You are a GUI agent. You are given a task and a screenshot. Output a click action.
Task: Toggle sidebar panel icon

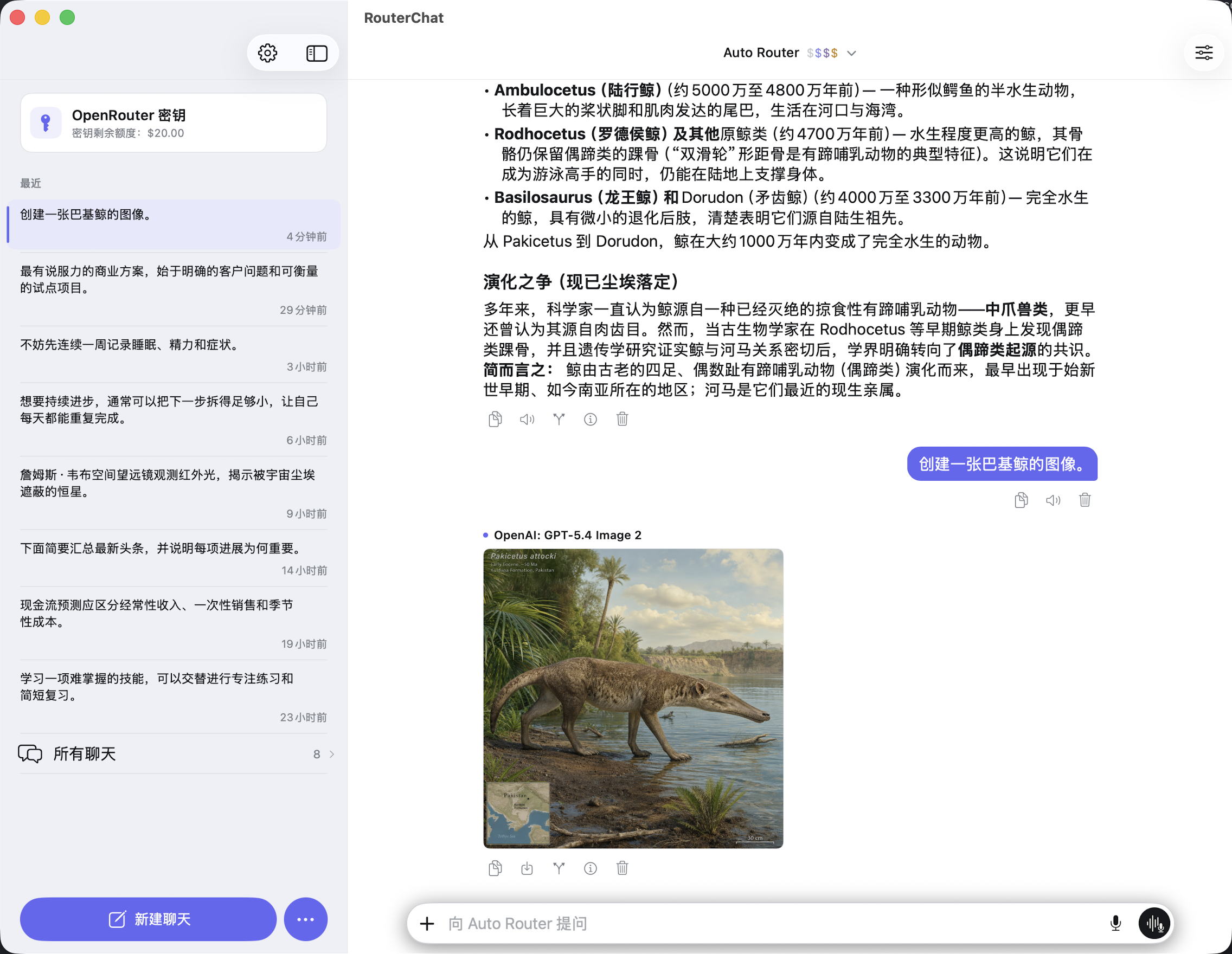pyautogui.click(x=317, y=53)
